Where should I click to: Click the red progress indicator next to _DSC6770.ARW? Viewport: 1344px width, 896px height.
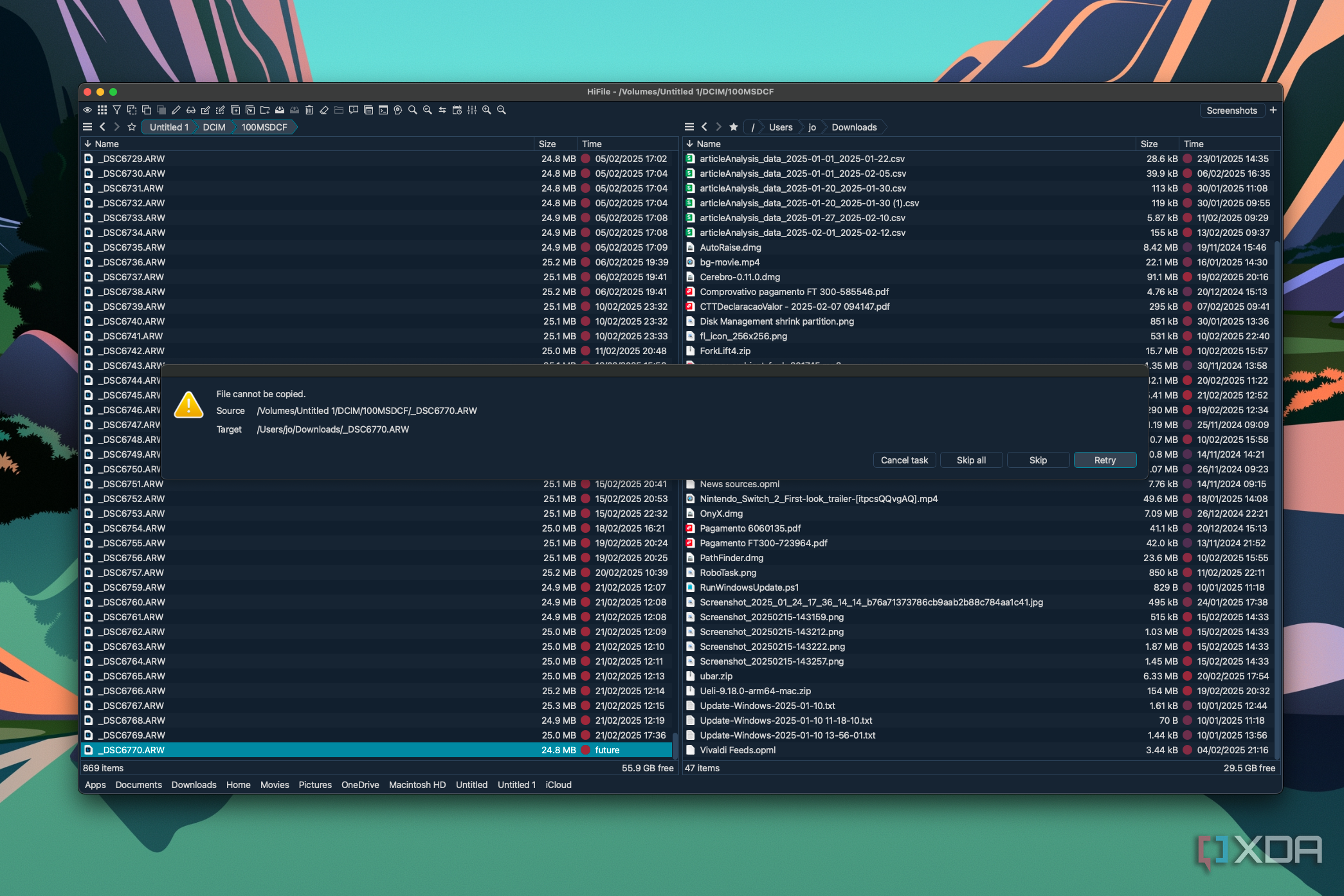585,749
